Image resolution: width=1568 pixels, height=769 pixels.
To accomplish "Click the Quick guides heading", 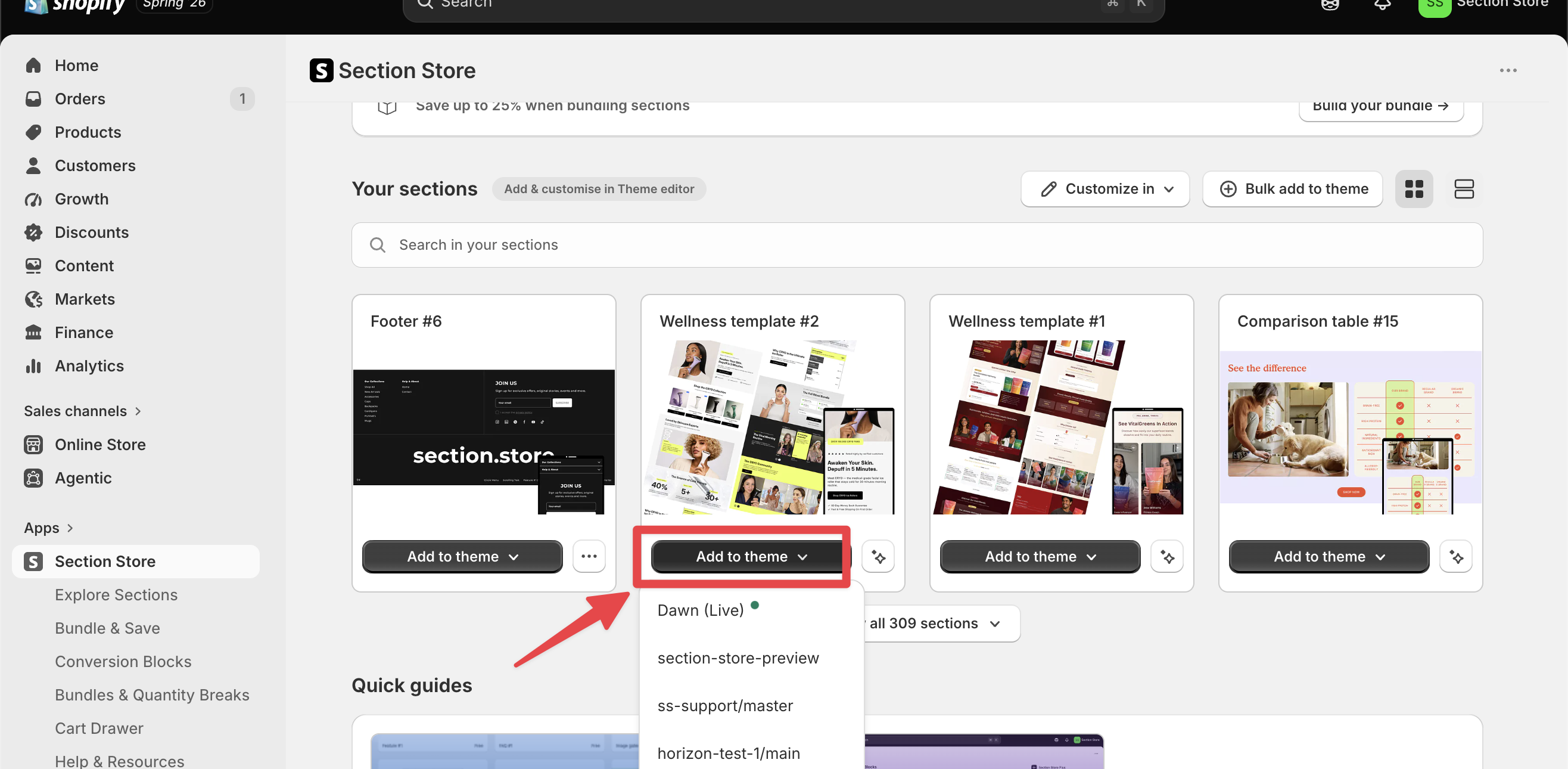I will coord(412,686).
